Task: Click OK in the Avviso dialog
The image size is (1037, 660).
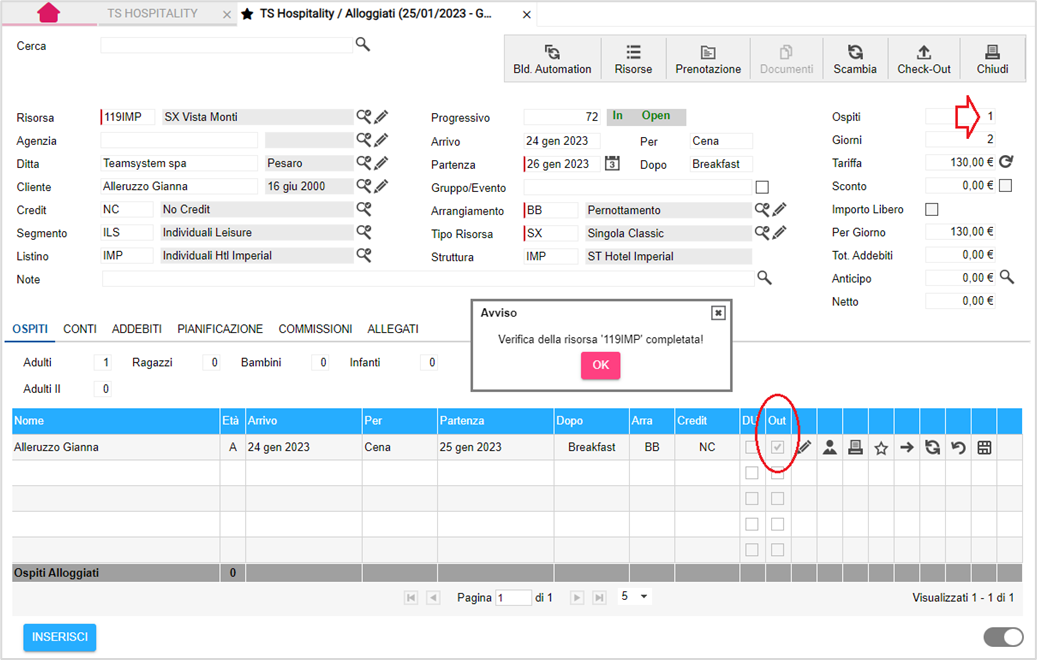Action: coord(601,365)
